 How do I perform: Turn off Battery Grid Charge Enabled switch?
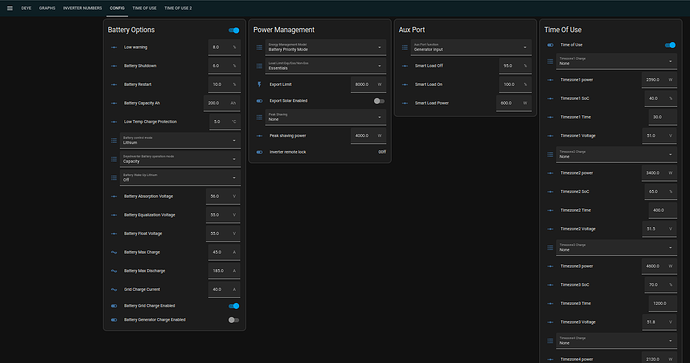234,306
